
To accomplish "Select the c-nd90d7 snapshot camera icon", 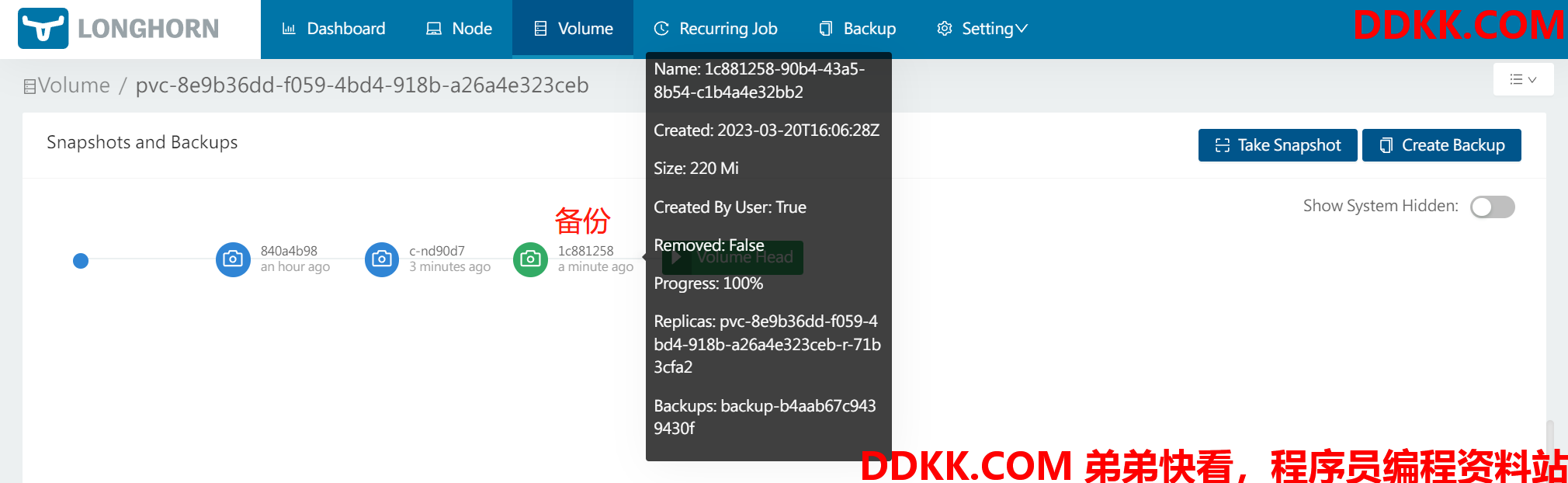I will (382, 259).
